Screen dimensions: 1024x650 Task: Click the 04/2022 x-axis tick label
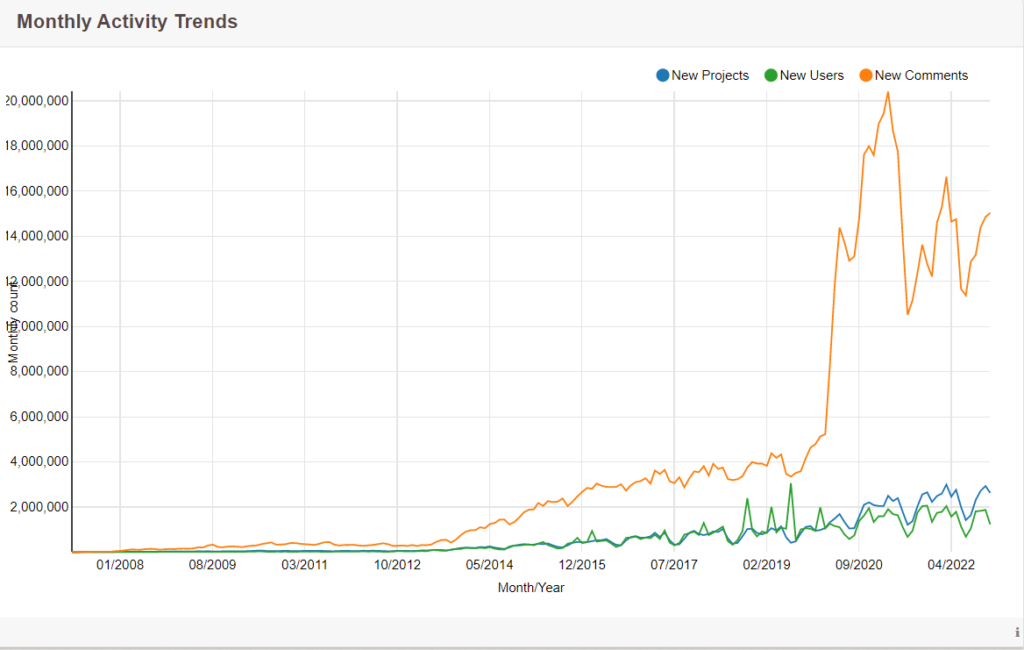click(951, 564)
